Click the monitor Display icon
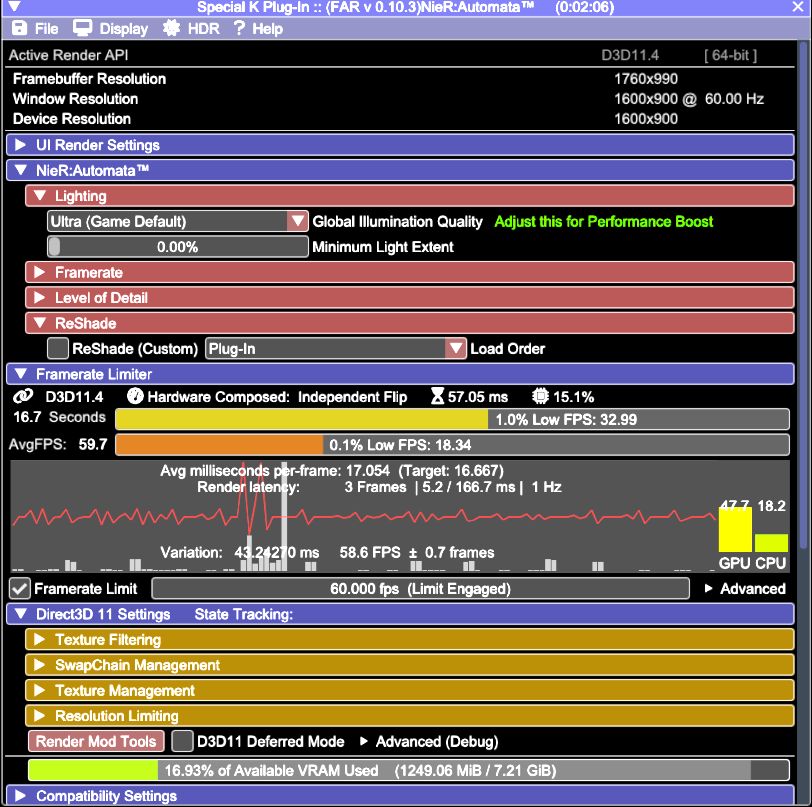 (82, 28)
